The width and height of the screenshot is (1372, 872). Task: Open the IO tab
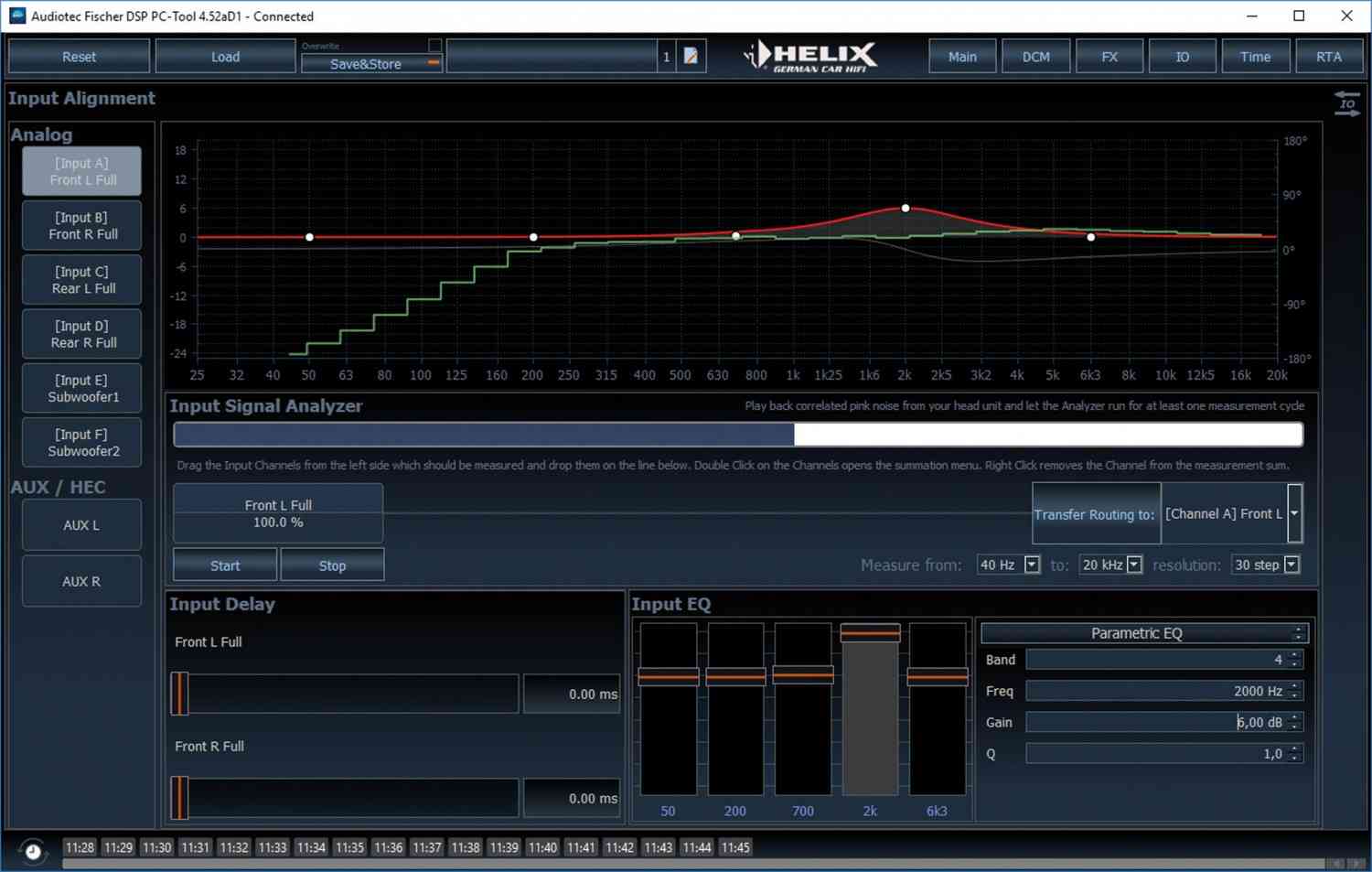1182,57
